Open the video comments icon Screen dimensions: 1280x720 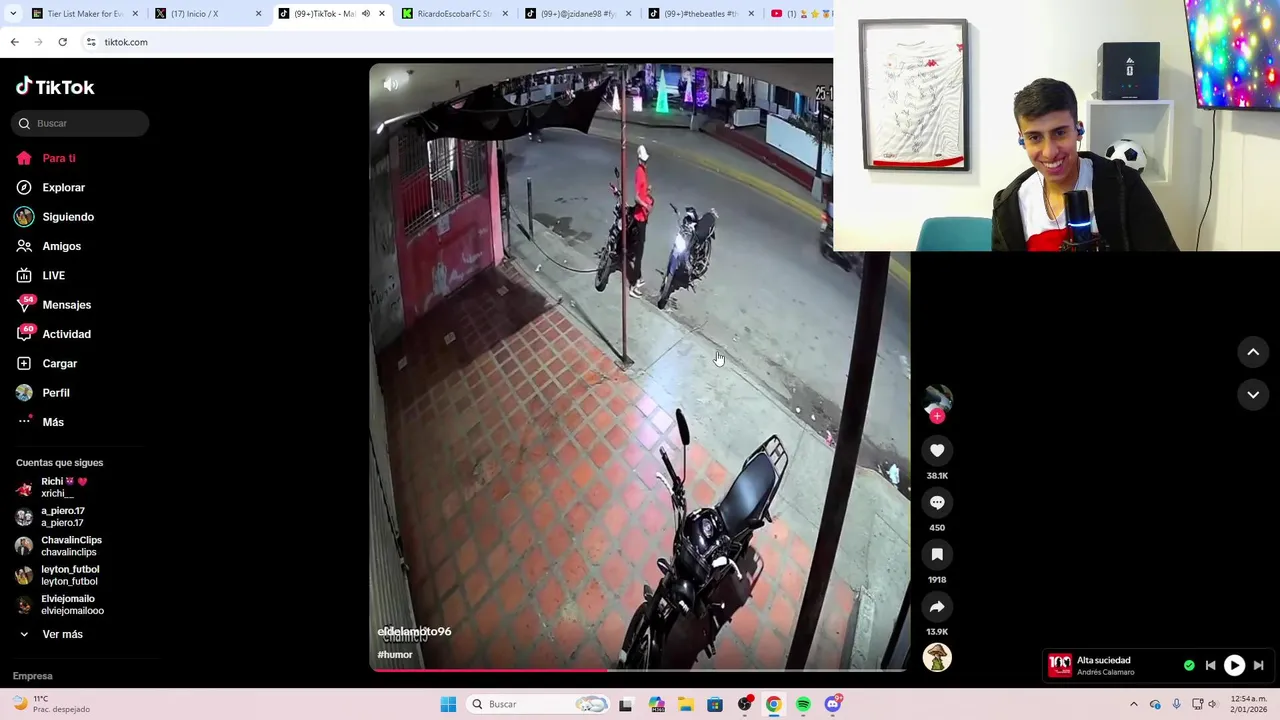coord(937,503)
